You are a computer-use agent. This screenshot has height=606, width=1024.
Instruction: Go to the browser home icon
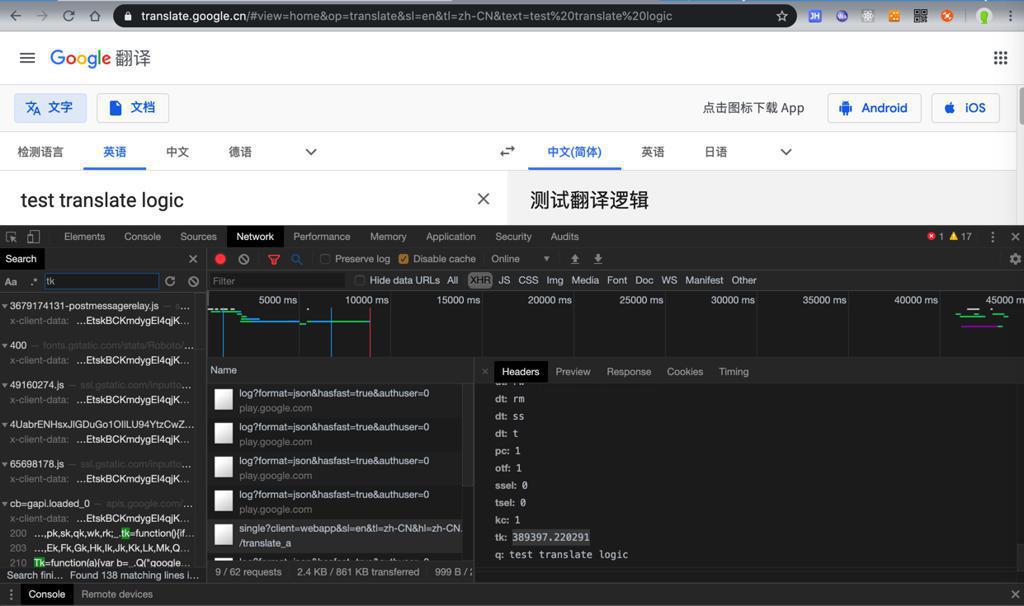point(95,16)
